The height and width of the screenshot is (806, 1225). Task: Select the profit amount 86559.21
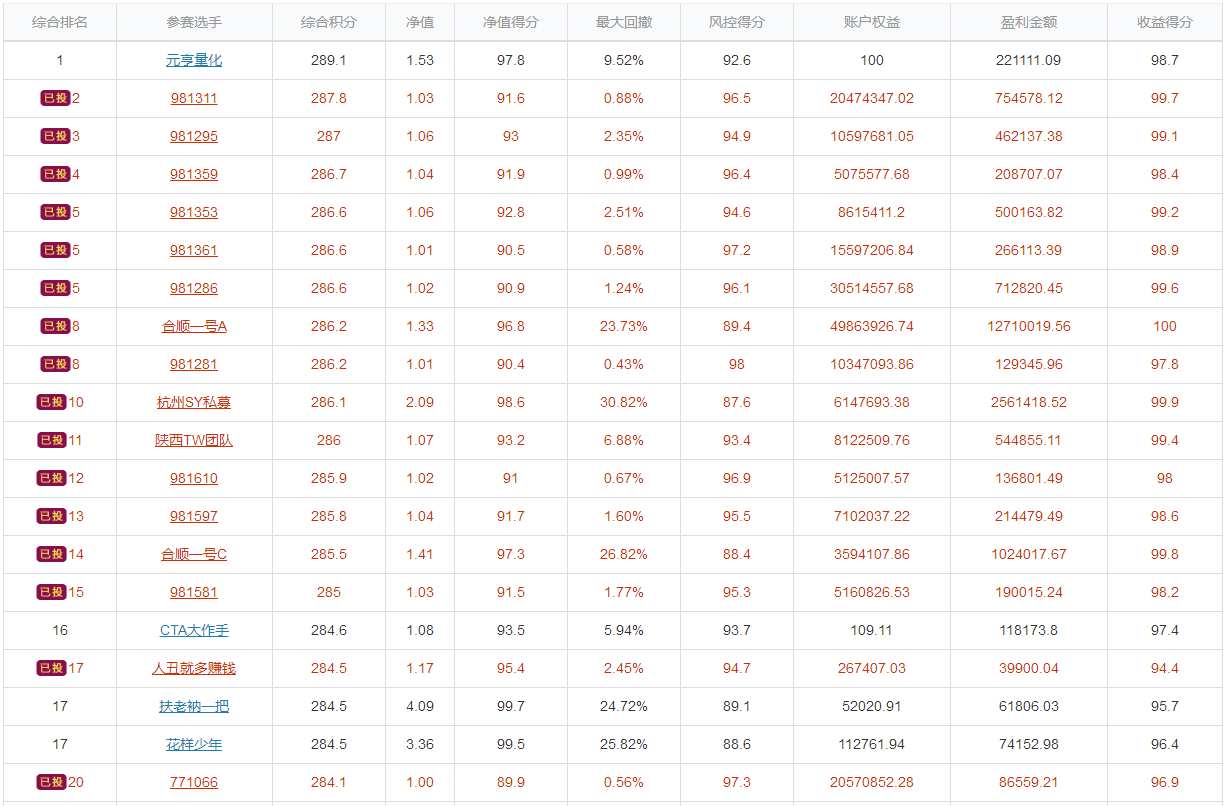(1029, 782)
